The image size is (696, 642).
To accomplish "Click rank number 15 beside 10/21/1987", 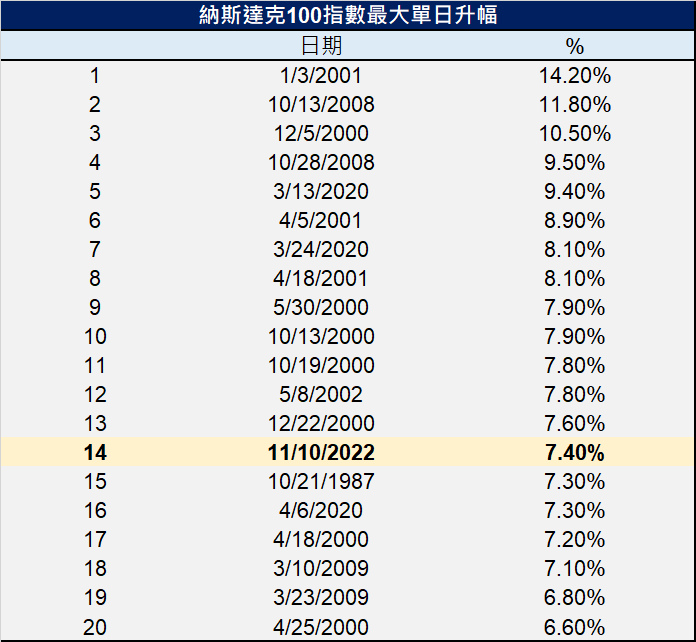I will coord(95,481).
